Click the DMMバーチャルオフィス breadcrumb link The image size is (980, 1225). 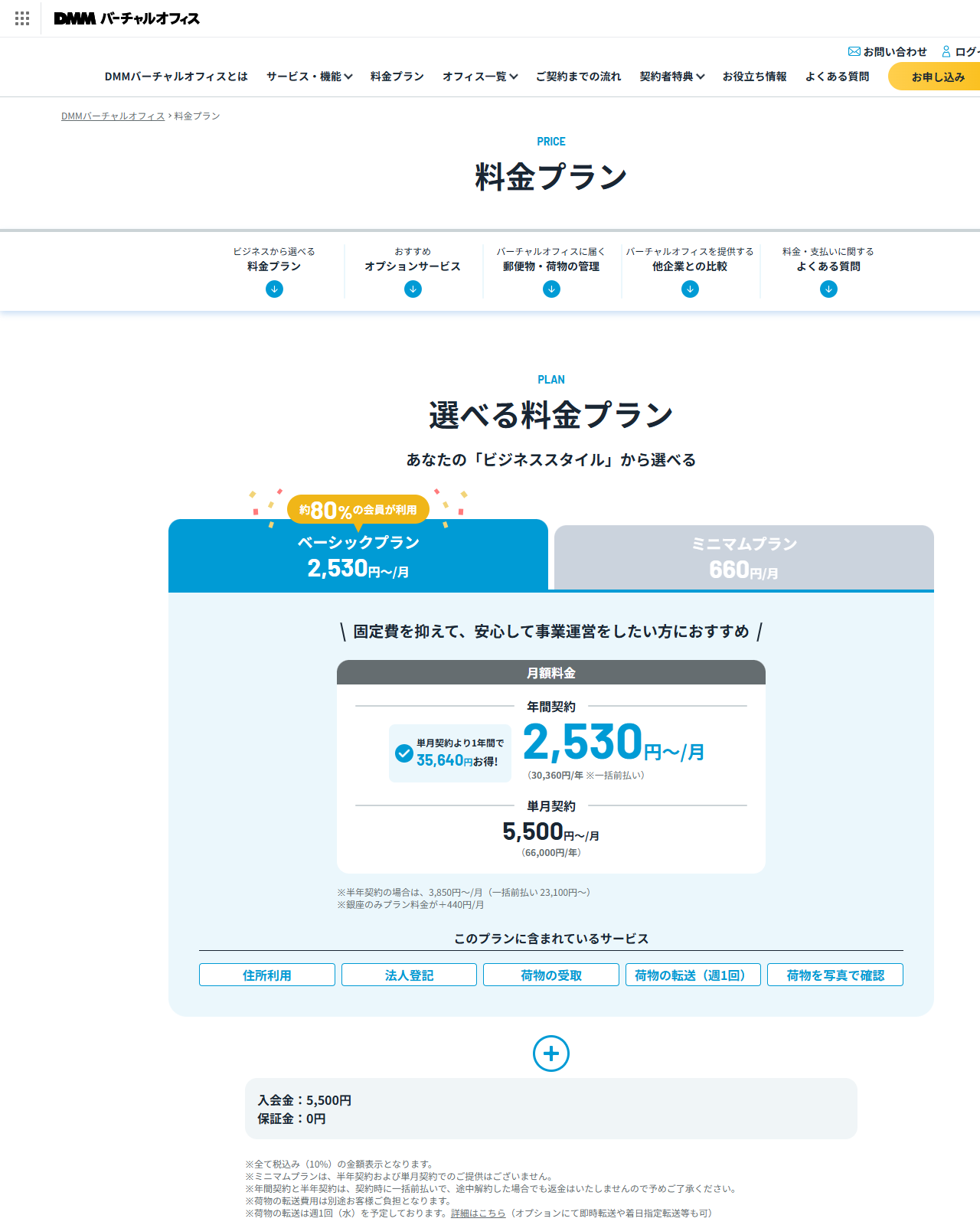point(113,116)
